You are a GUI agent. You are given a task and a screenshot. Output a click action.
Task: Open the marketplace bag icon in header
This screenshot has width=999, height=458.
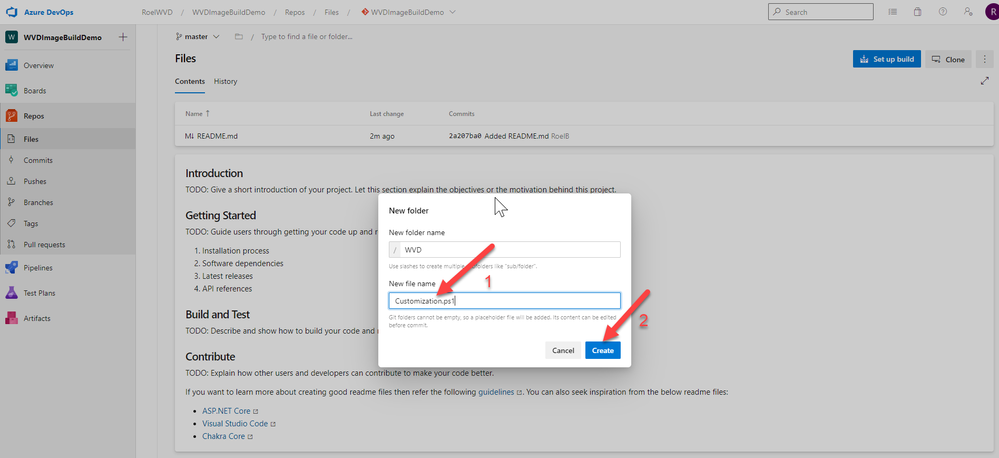(917, 12)
